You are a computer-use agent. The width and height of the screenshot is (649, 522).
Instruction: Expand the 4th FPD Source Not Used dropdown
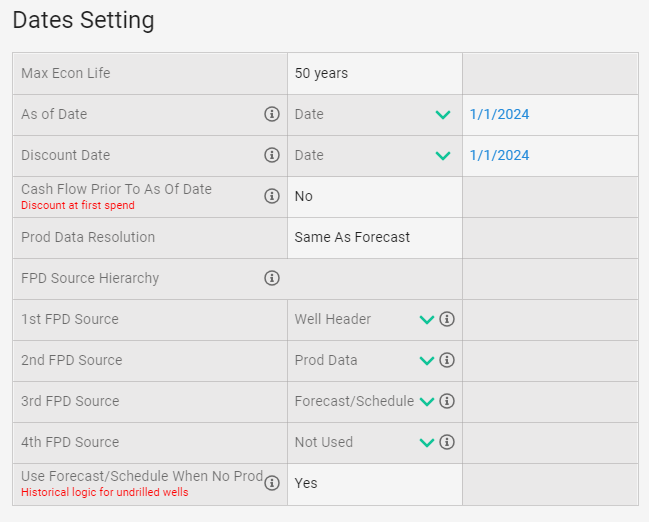[426, 443]
